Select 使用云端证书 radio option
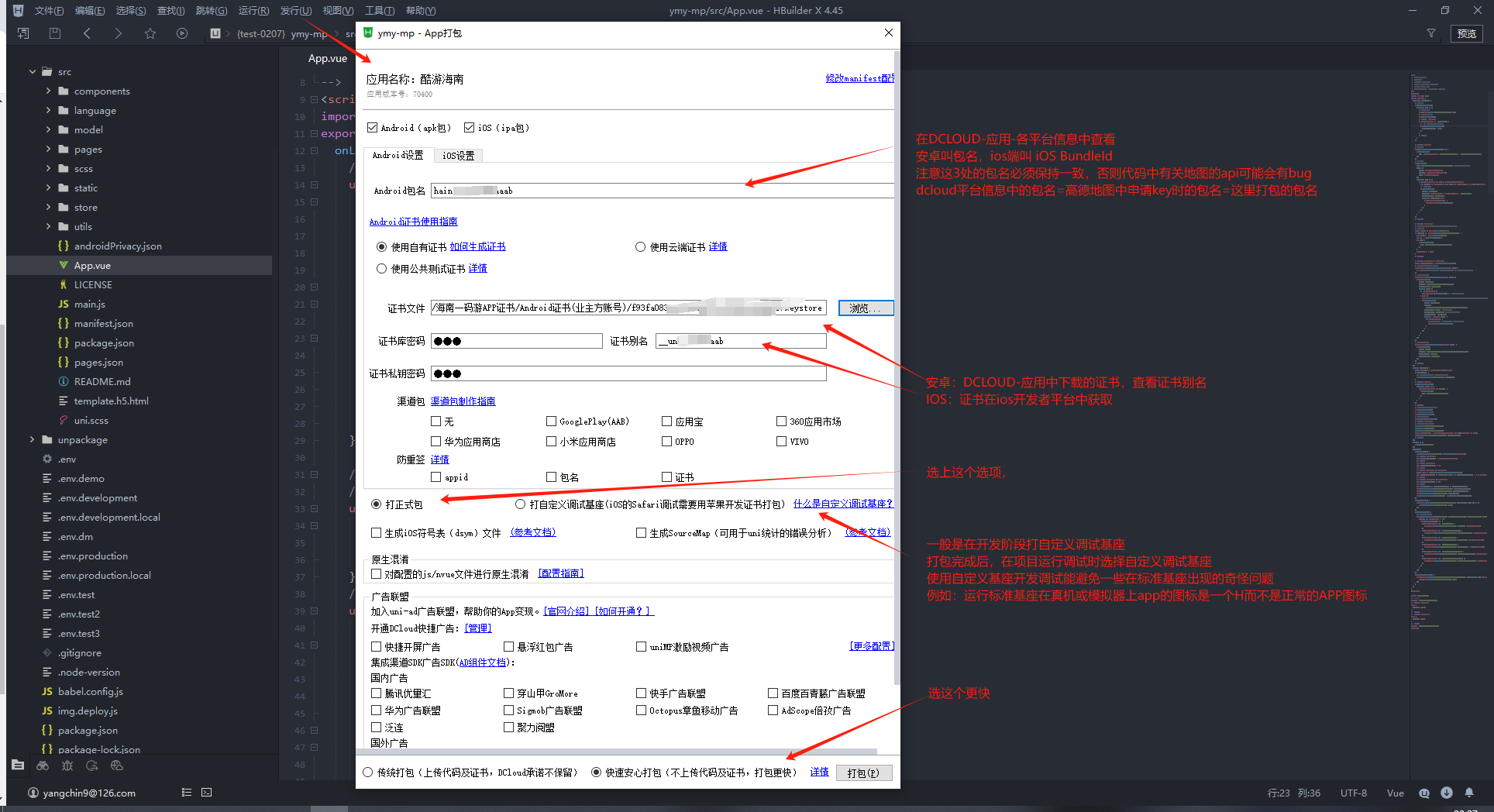 click(x=640, y=247)
